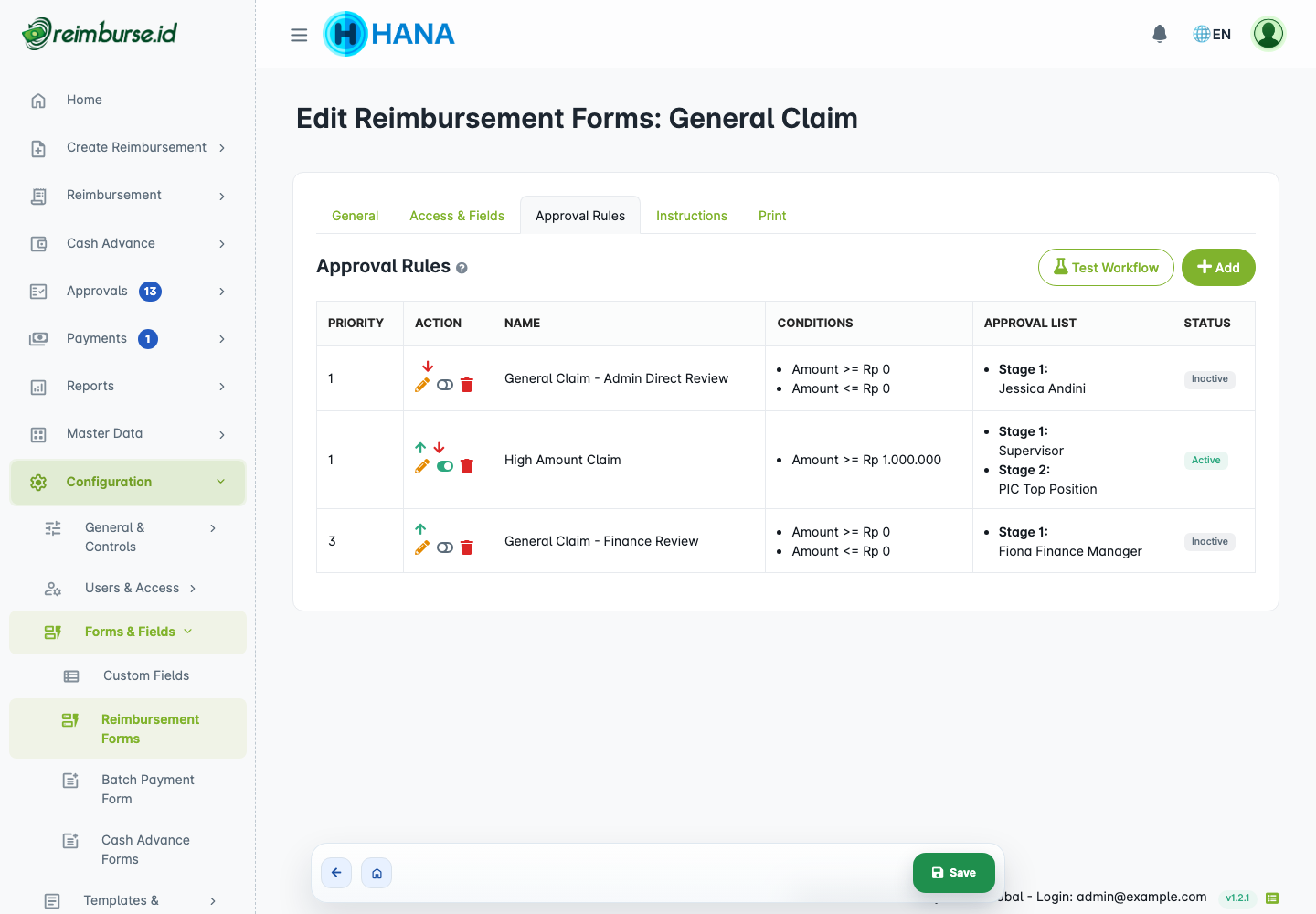Go back with the arrow button
Screen dimensions: 1316x914
click(x=336, y=873)
